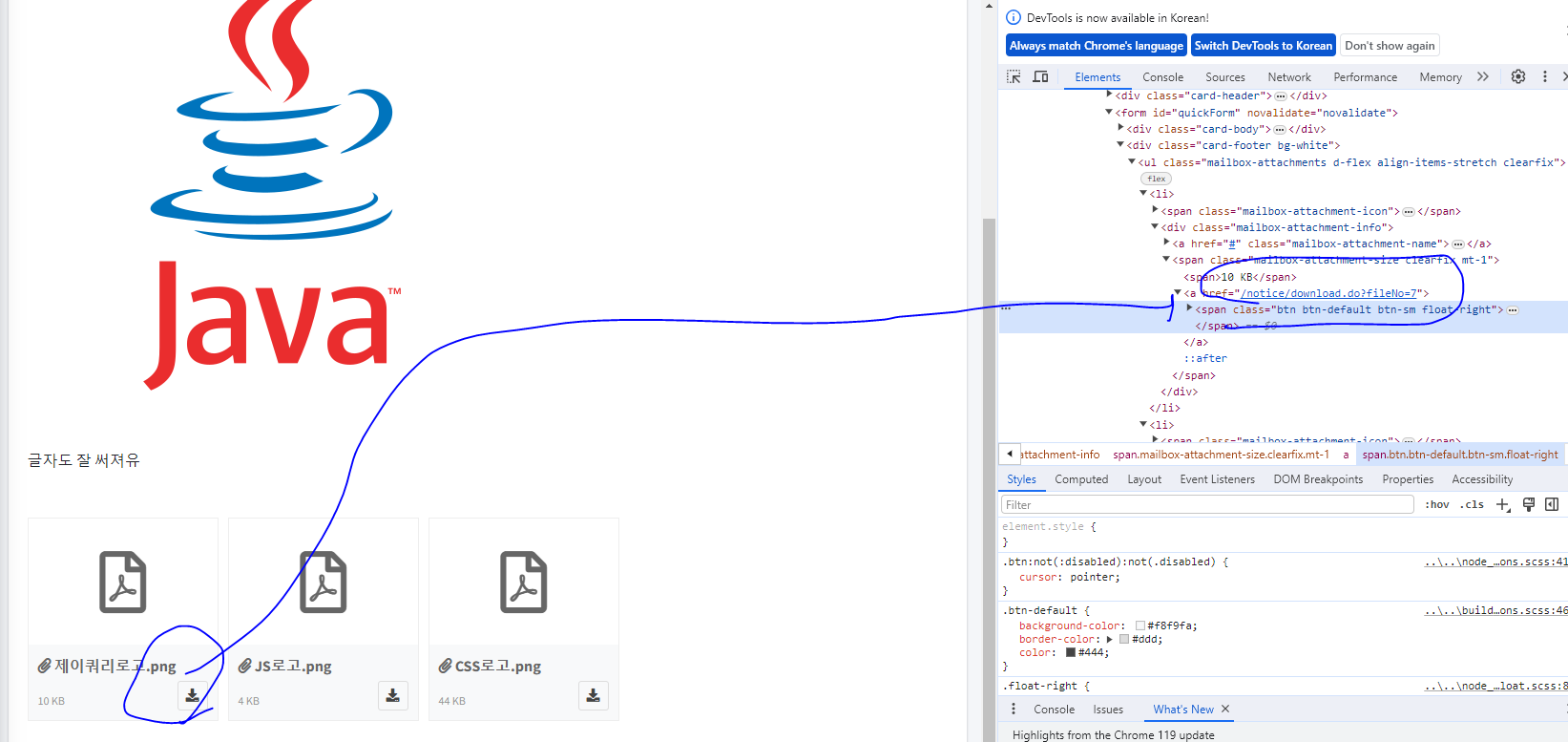
Task: Follow /notice/download.do?fileNo=7 href link
Action: (1328, 294)
